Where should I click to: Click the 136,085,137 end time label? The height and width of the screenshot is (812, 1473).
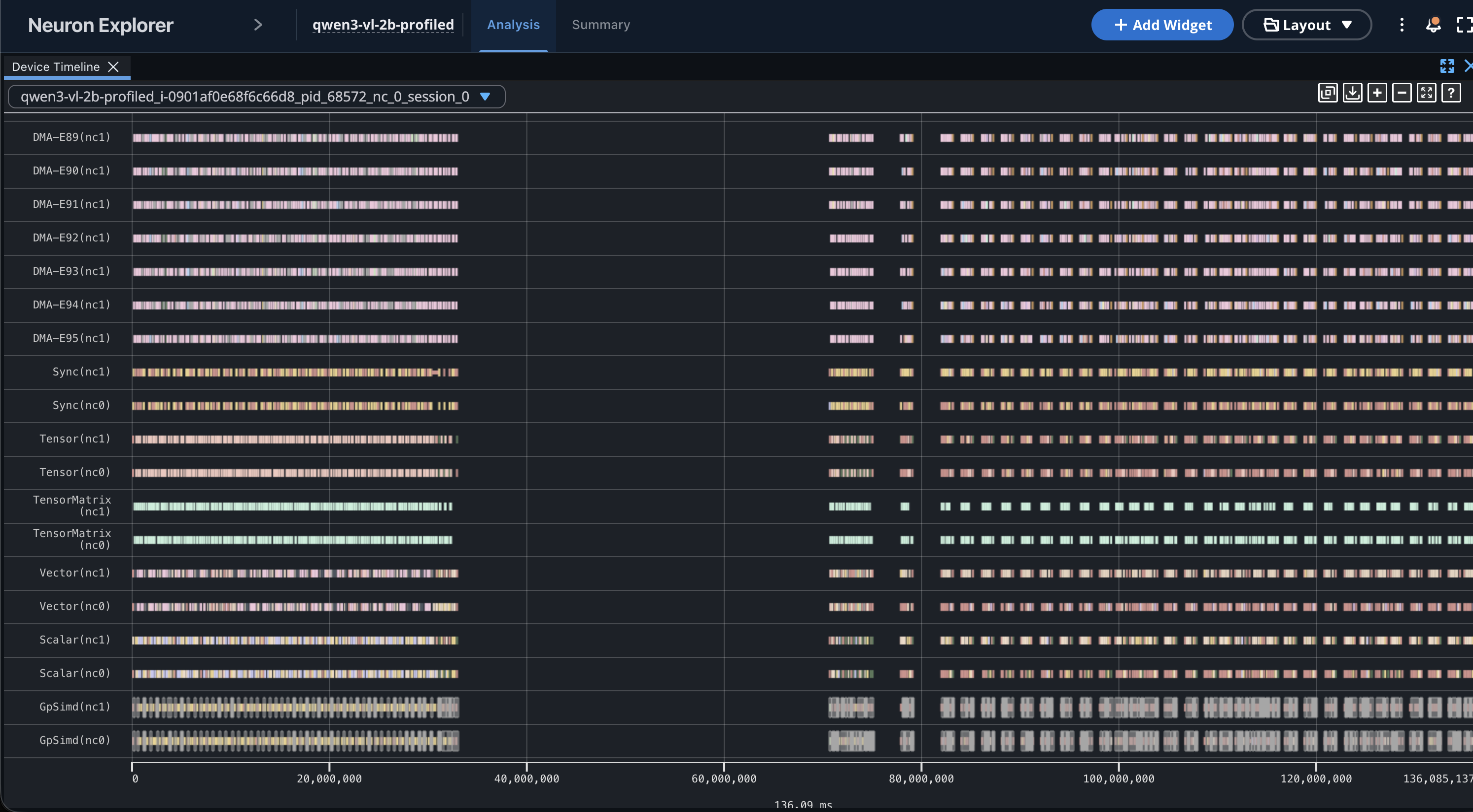(1438, 779)
